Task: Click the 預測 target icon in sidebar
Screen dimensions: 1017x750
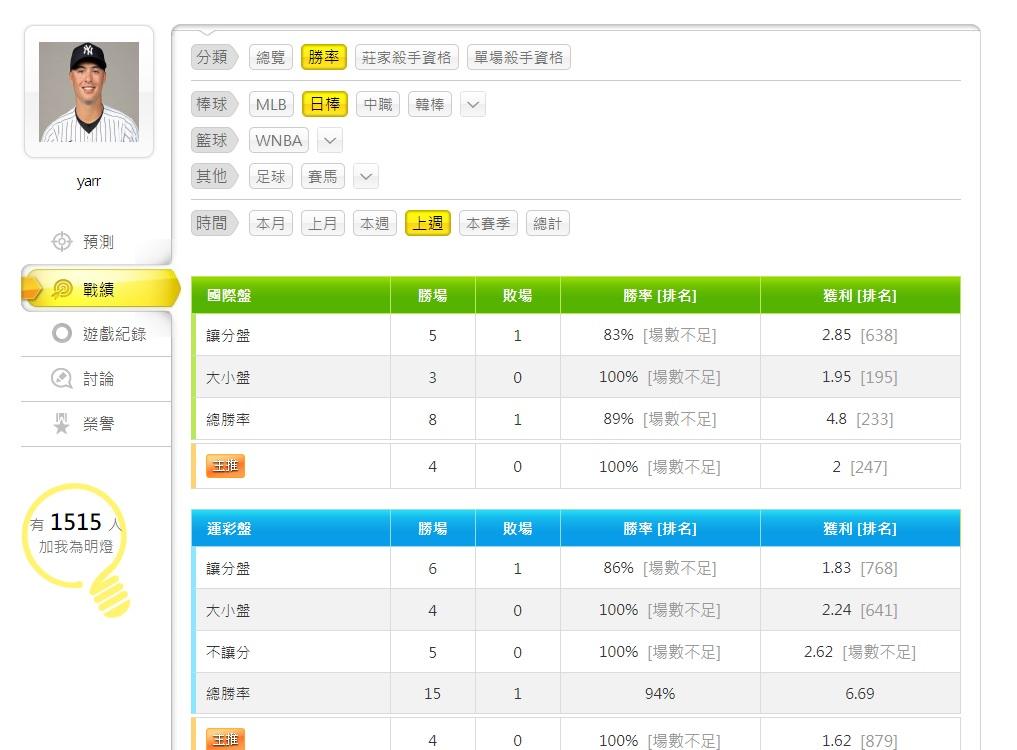Action: coord(62,241)
